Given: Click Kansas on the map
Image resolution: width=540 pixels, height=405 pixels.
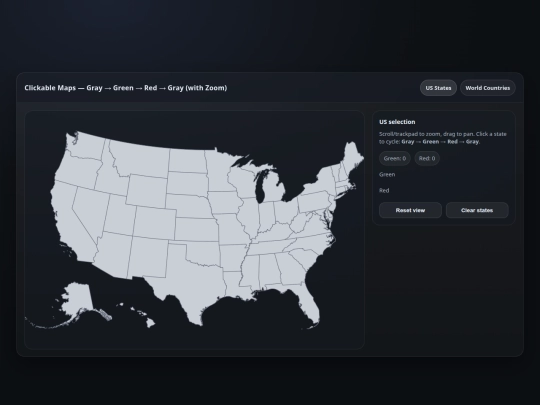Looking at the screenshot, I should 196,229.
